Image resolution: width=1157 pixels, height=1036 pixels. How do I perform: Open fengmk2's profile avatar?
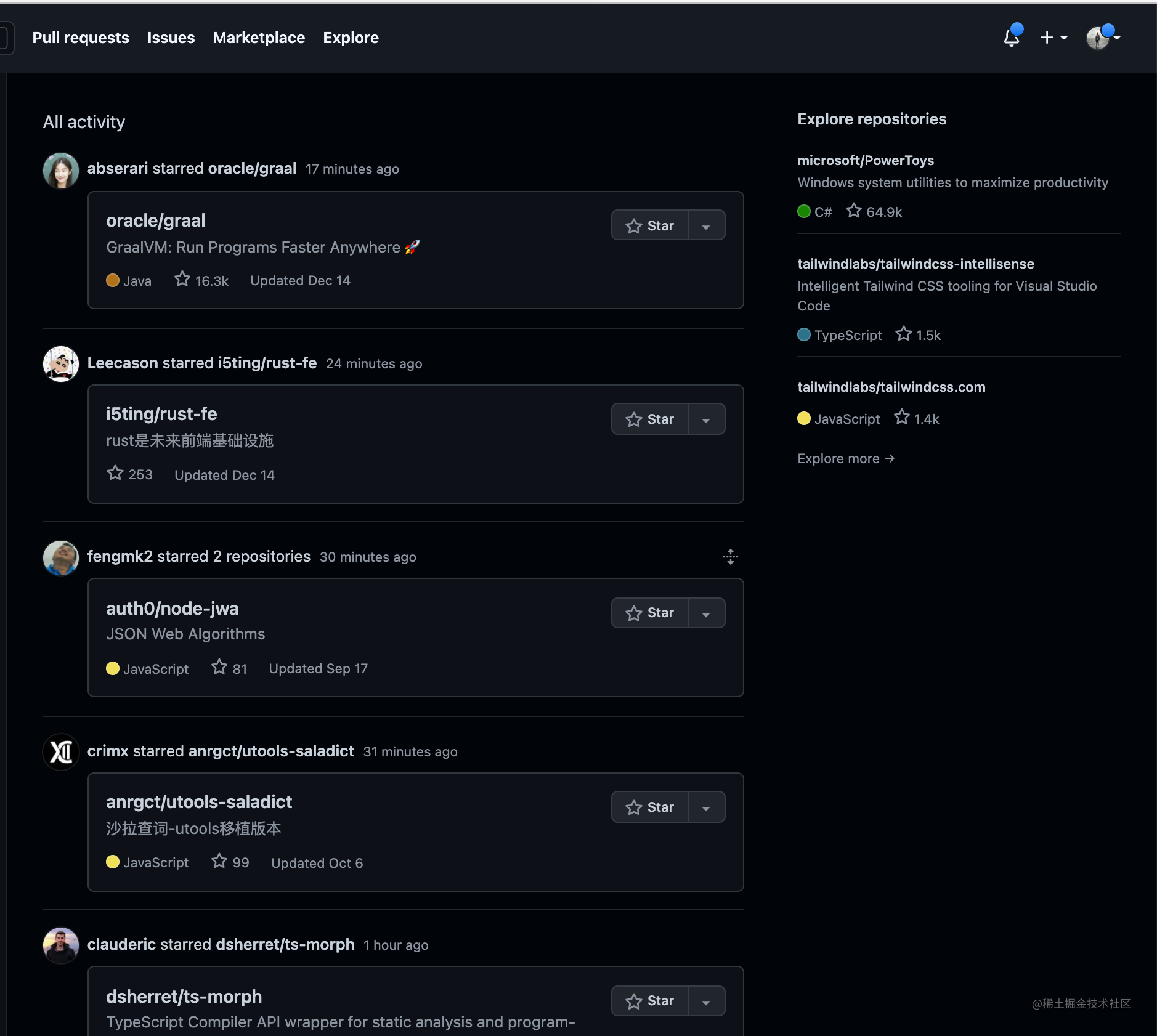click(61, 558)
